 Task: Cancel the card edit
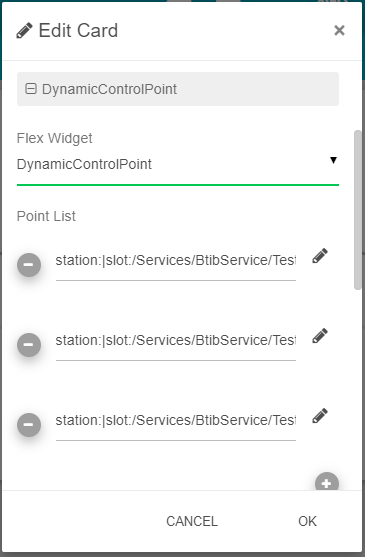tap(192, 521)
